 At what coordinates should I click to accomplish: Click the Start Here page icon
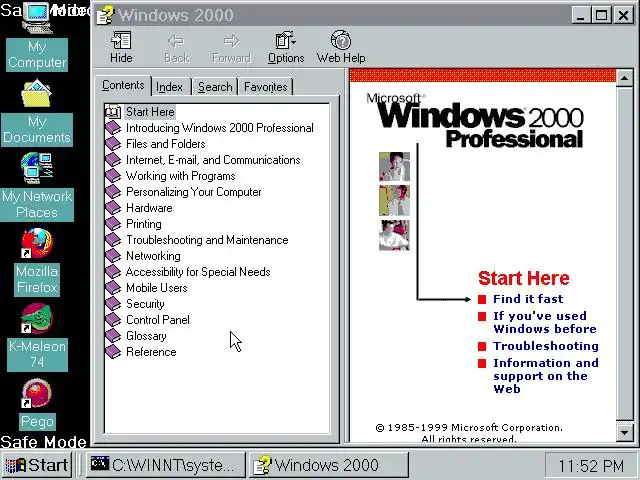[113, 112]
